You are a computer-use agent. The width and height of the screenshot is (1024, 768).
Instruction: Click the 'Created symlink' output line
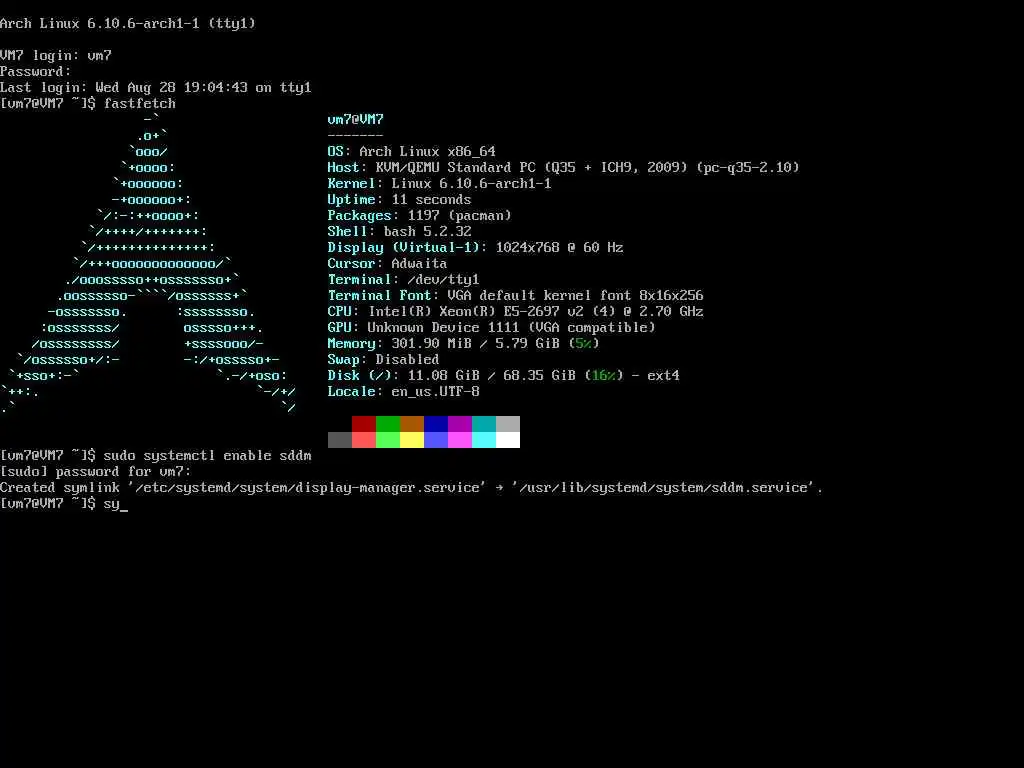point(412,487)
